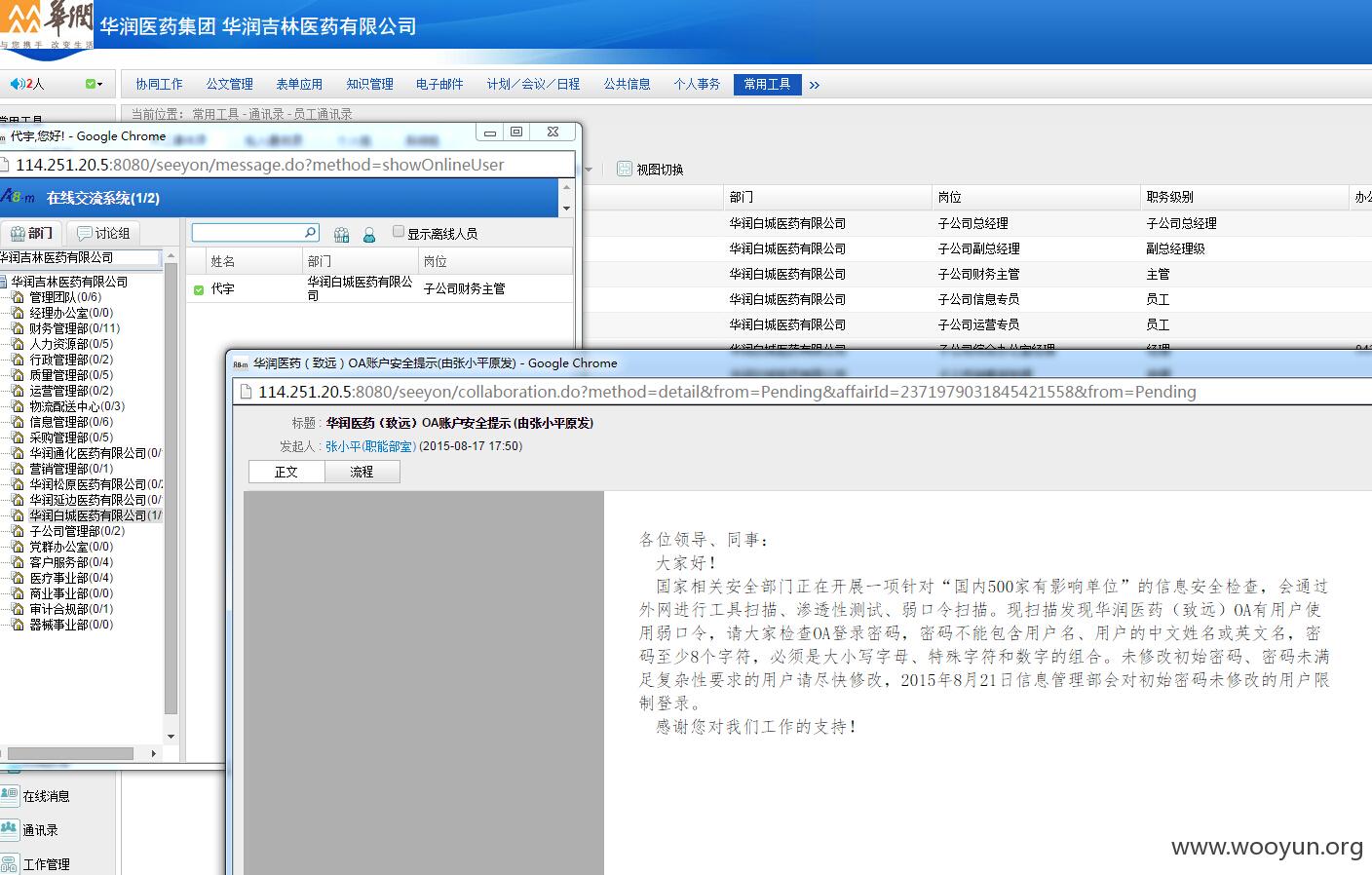Select 医疗事业部(0/4) in department tree
This screenshot has width=1372, height=875.
coord(70,578)
